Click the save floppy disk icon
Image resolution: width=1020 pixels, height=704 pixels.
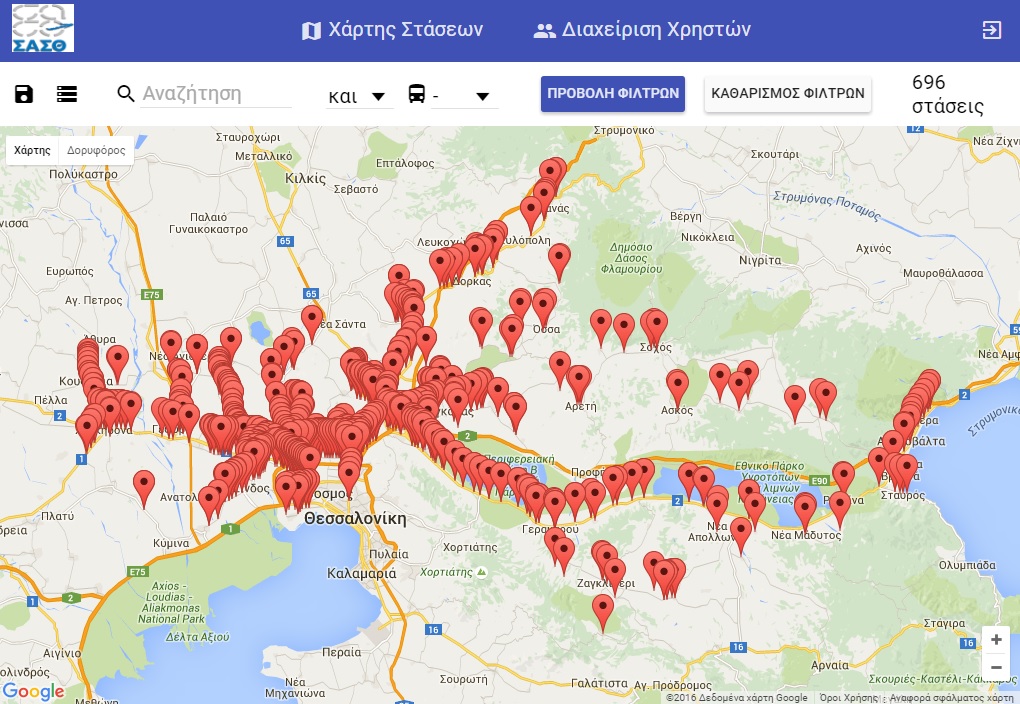coord(24,94)
